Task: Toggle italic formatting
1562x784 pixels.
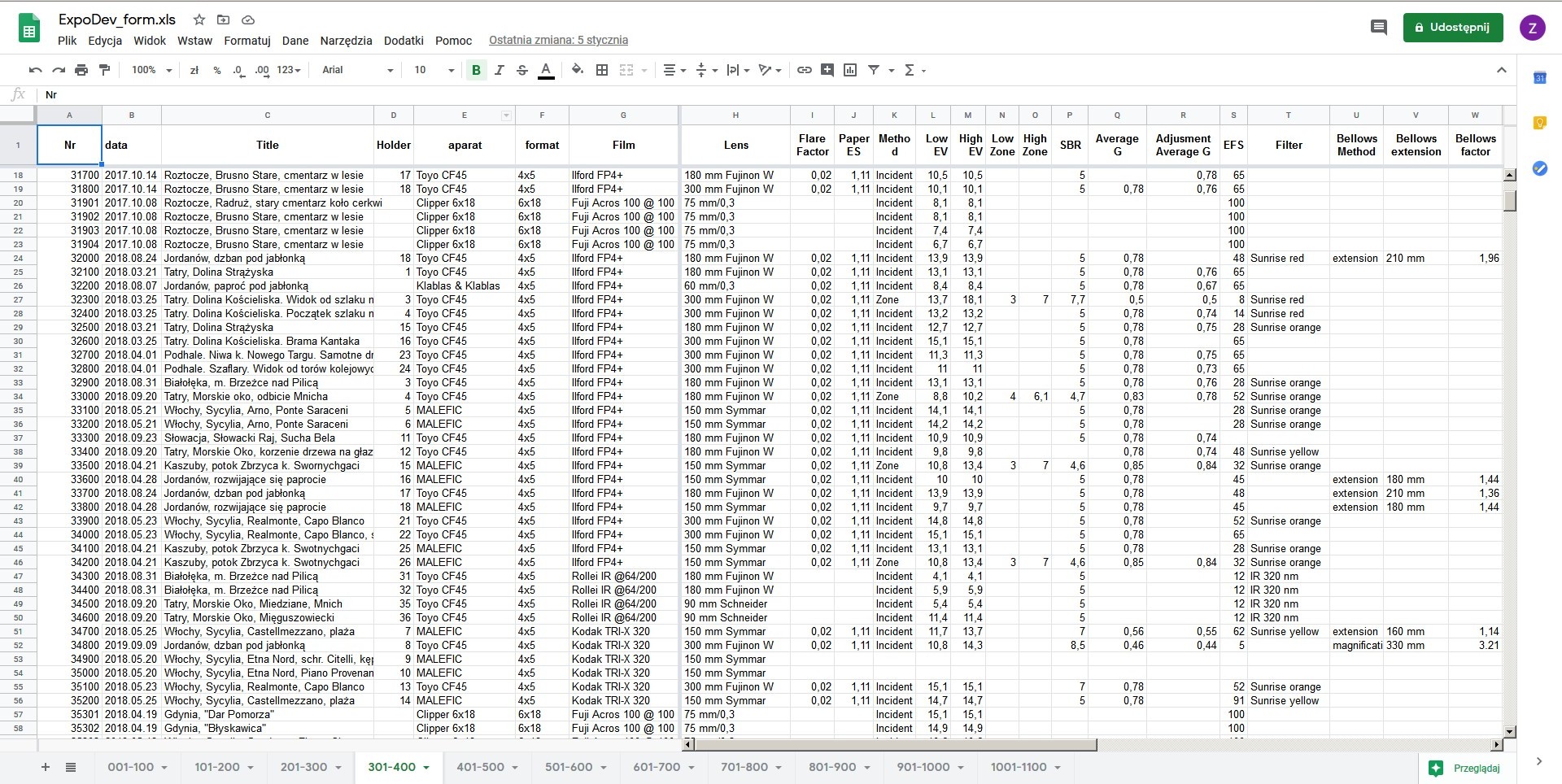Action: [x=500, y=70]
